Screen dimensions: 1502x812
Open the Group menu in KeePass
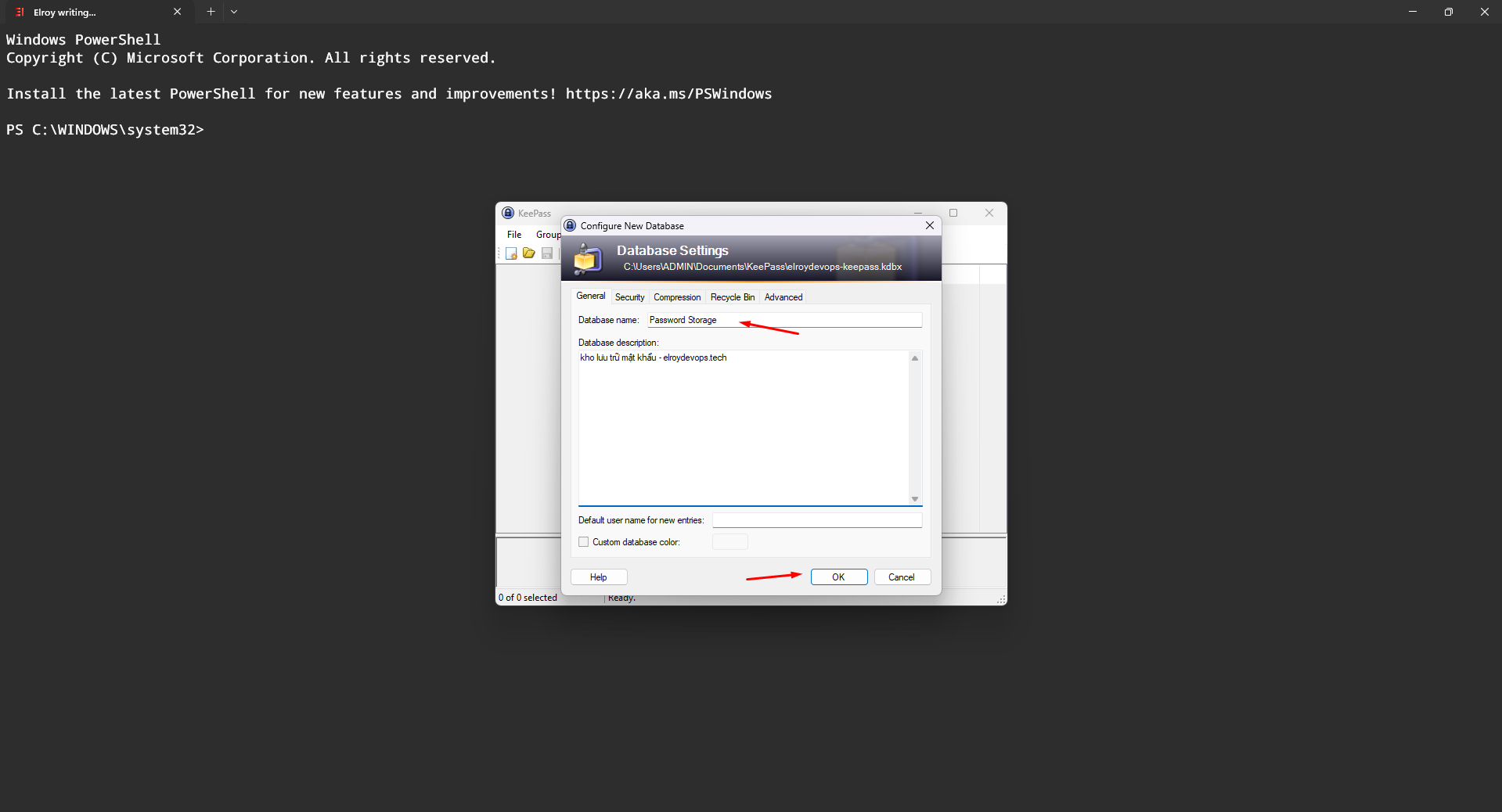coord(548,235)
